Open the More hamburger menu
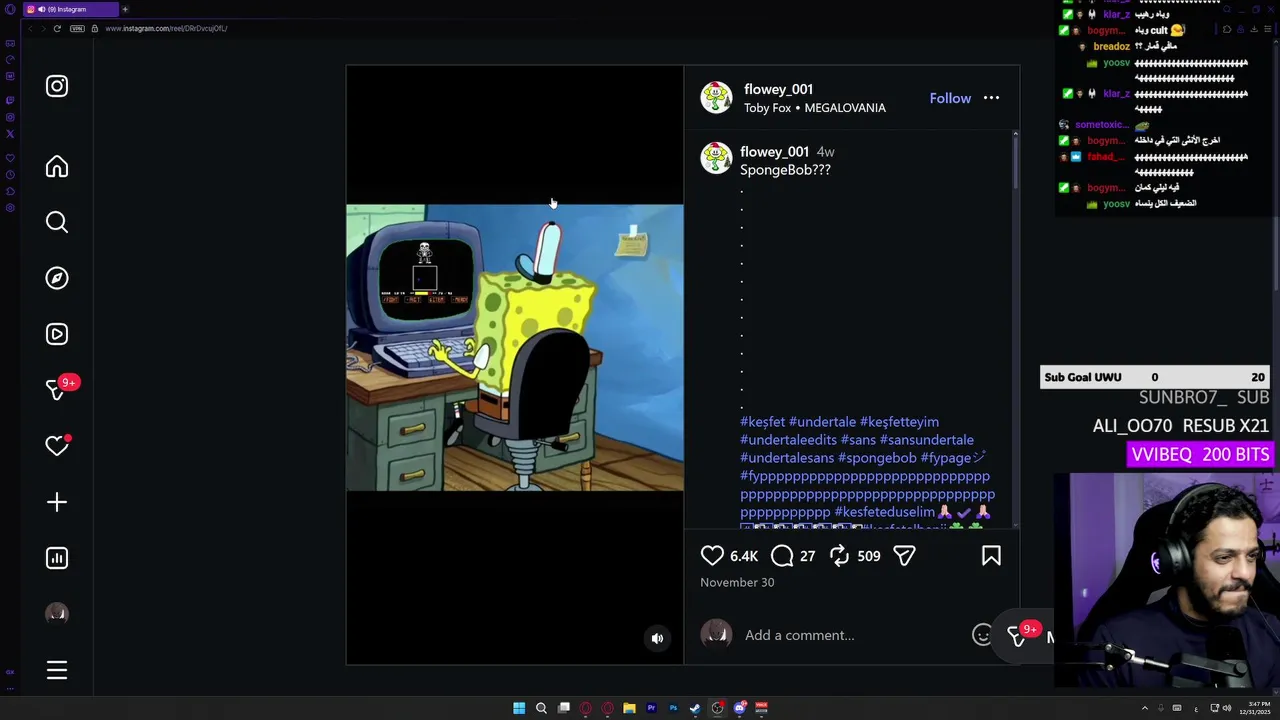This screenshot has width=1280, height=720. click(x=57, y=670)
